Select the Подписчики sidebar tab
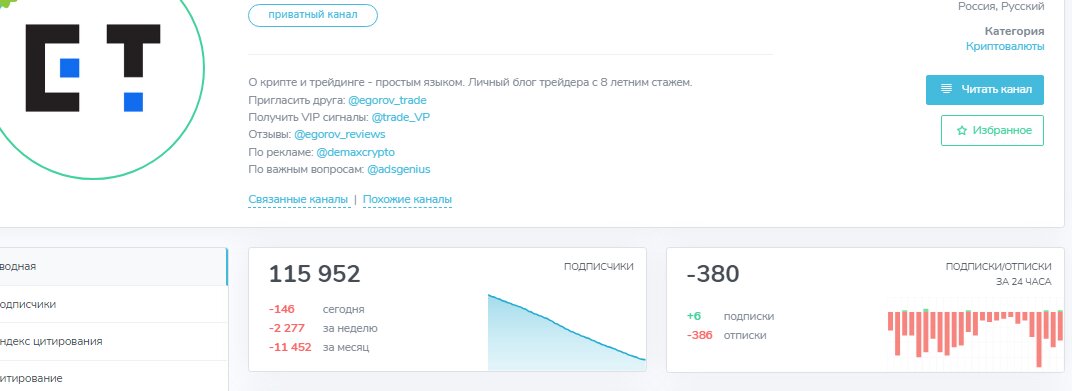 point(113,304)
